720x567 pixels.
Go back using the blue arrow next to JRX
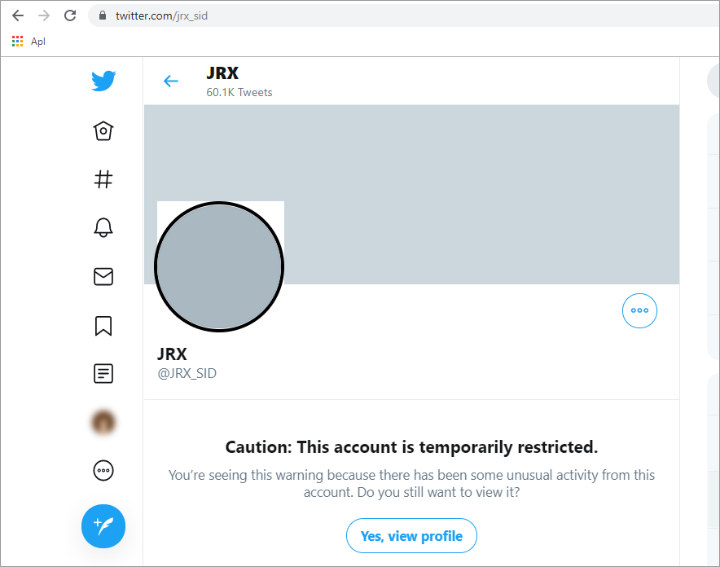171,81
